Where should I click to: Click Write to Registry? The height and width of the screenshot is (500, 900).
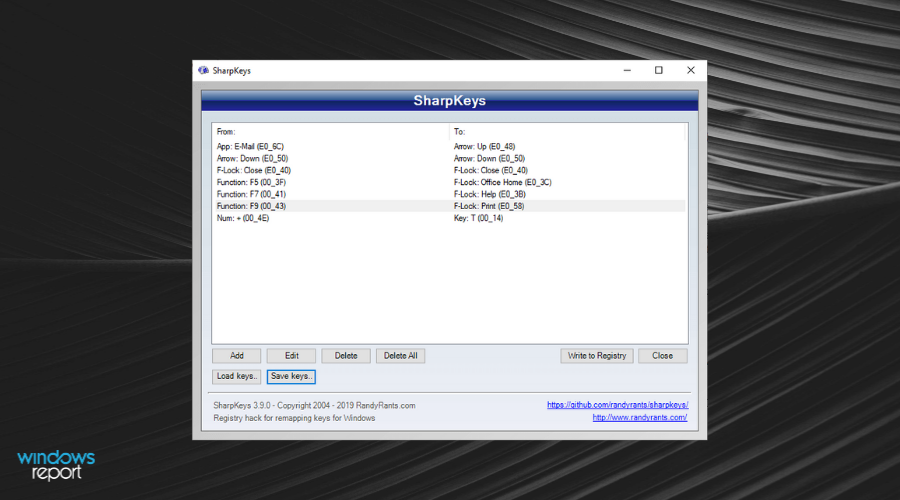(x=597, y=356)
